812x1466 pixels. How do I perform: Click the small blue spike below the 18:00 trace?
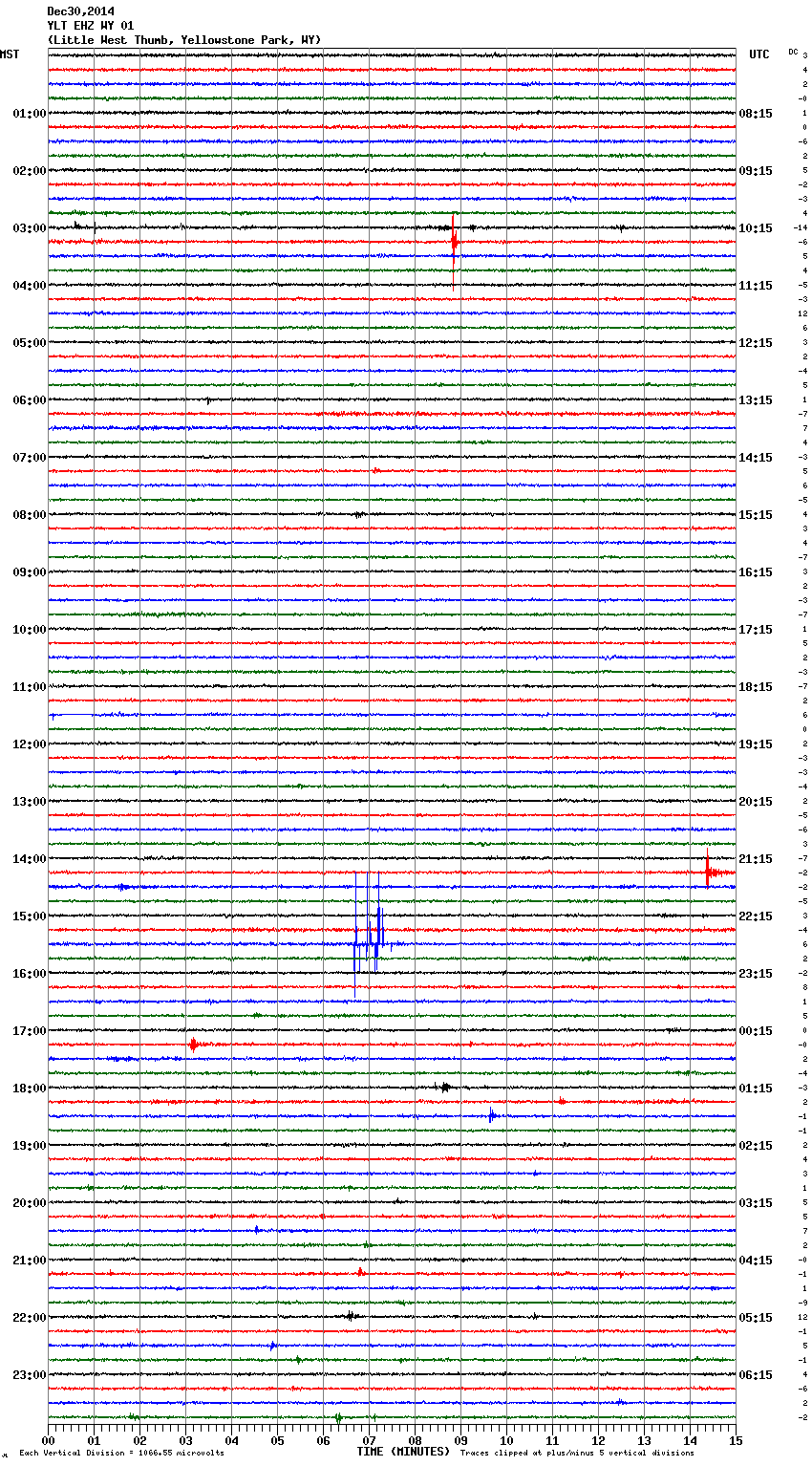(492, 1115)
